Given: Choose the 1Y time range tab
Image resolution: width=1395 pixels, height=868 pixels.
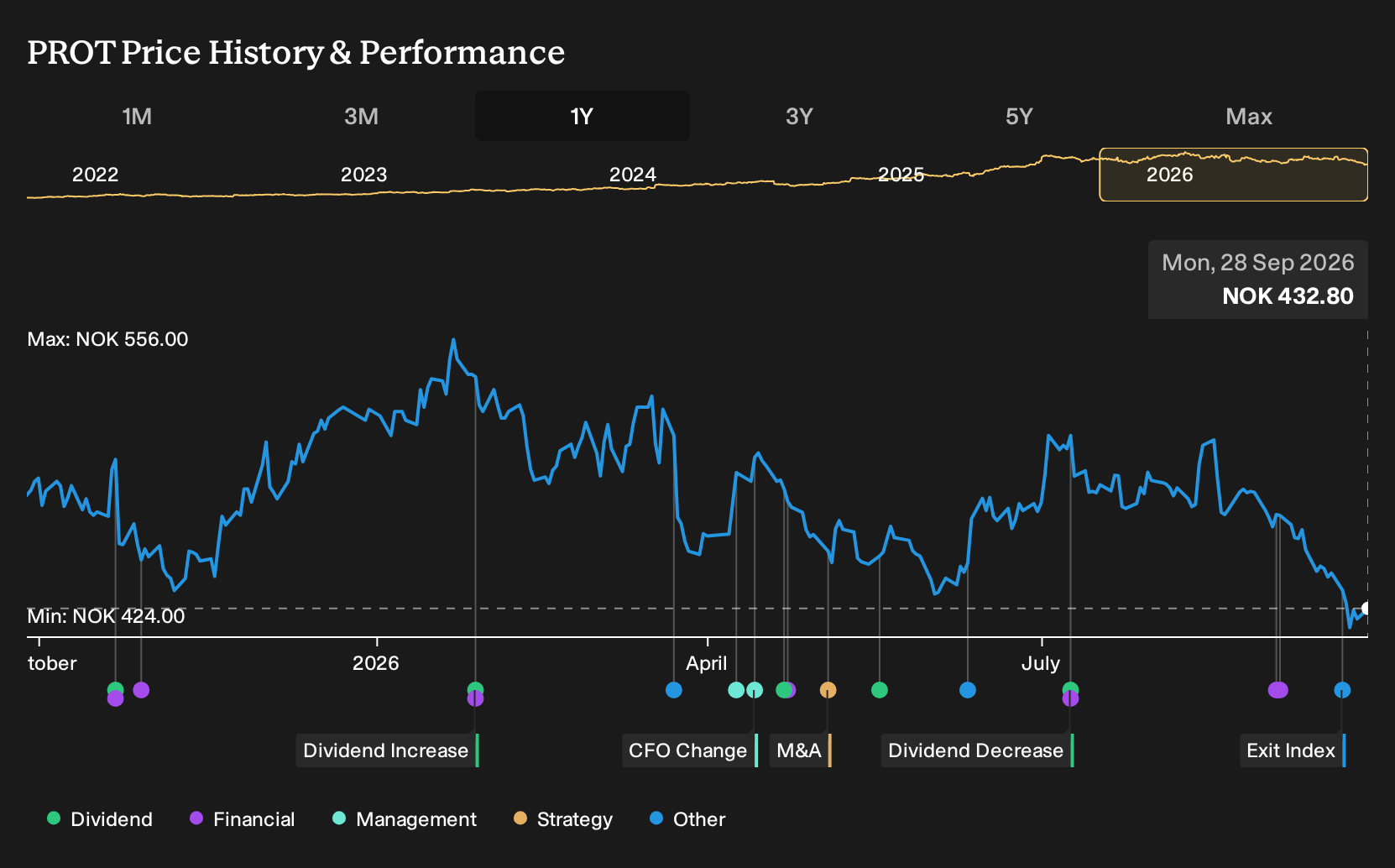Looking at the screenshot, I should pos(582,116).
